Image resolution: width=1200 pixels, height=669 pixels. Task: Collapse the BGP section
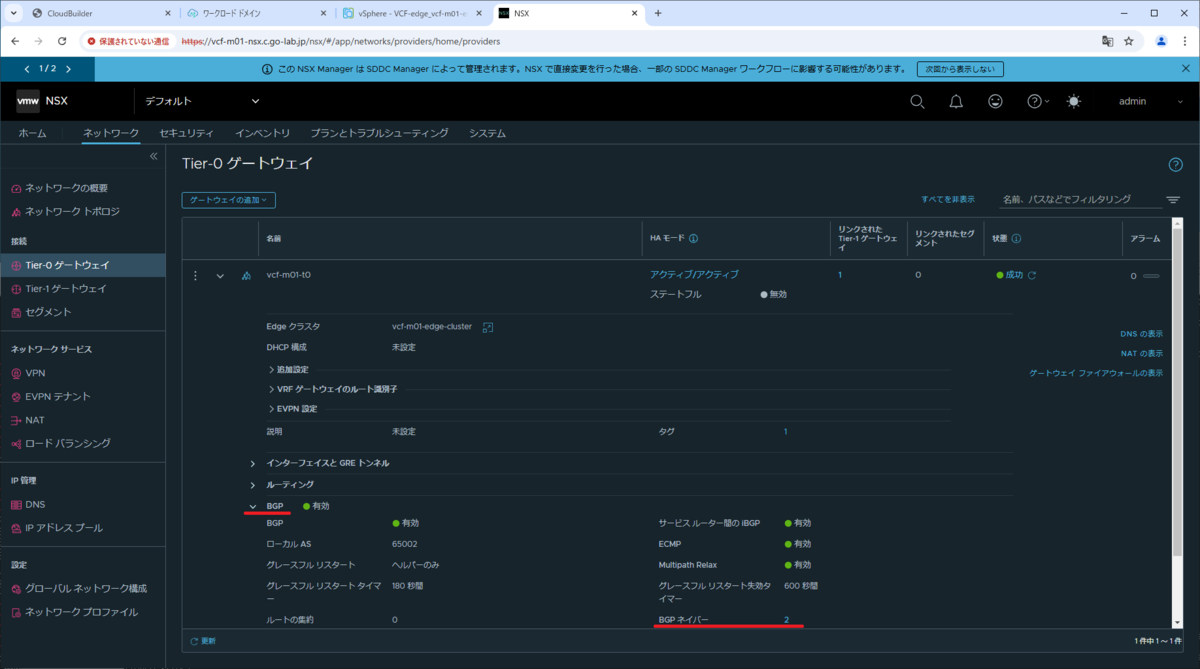tap(253, 506)
